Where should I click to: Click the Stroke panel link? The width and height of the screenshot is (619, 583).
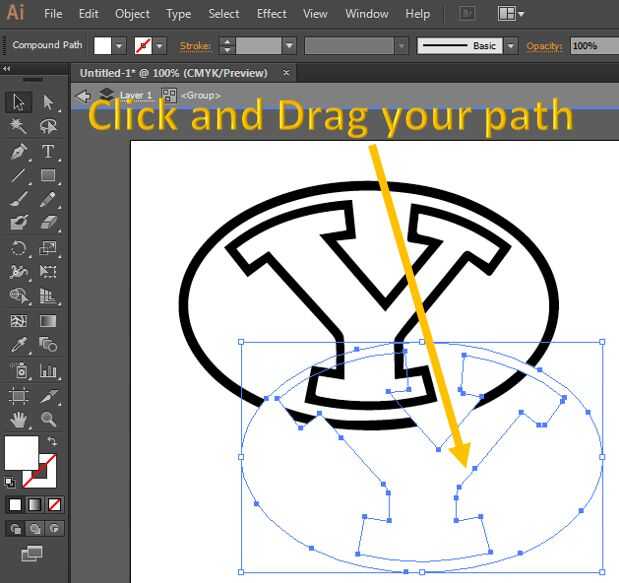195,46
